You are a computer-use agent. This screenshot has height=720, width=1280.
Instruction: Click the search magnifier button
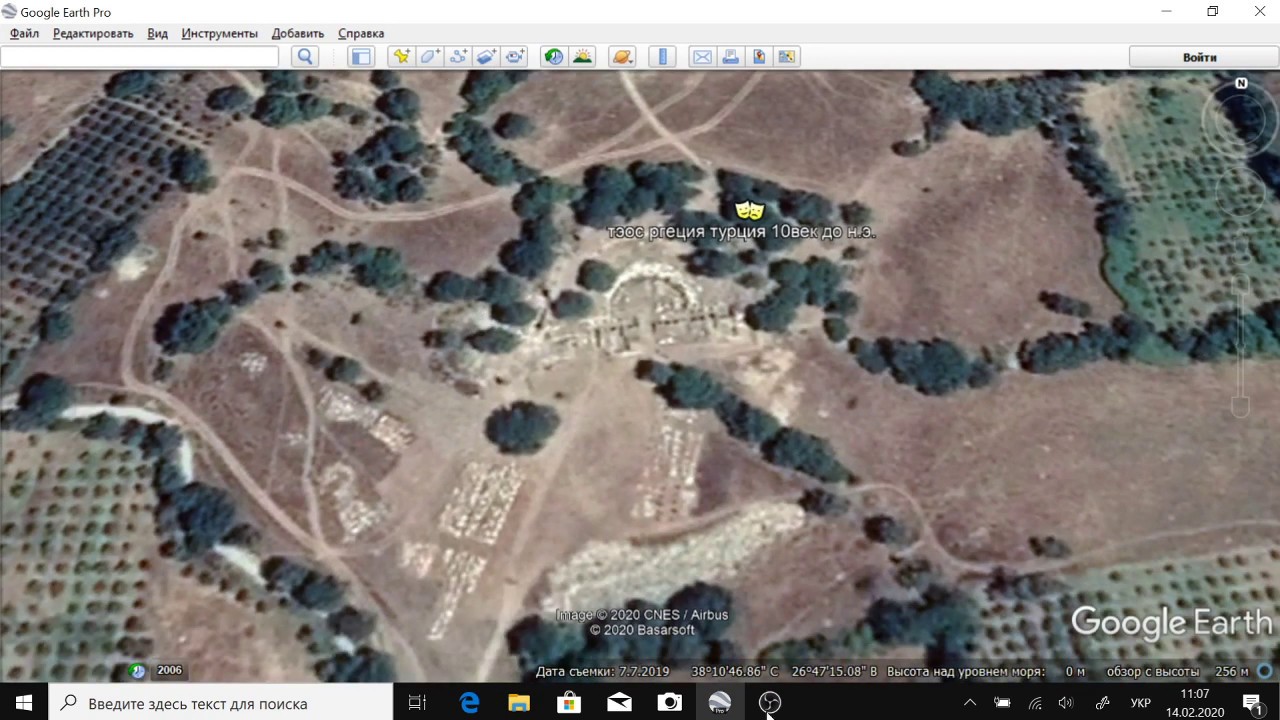[x=305, y=57]
